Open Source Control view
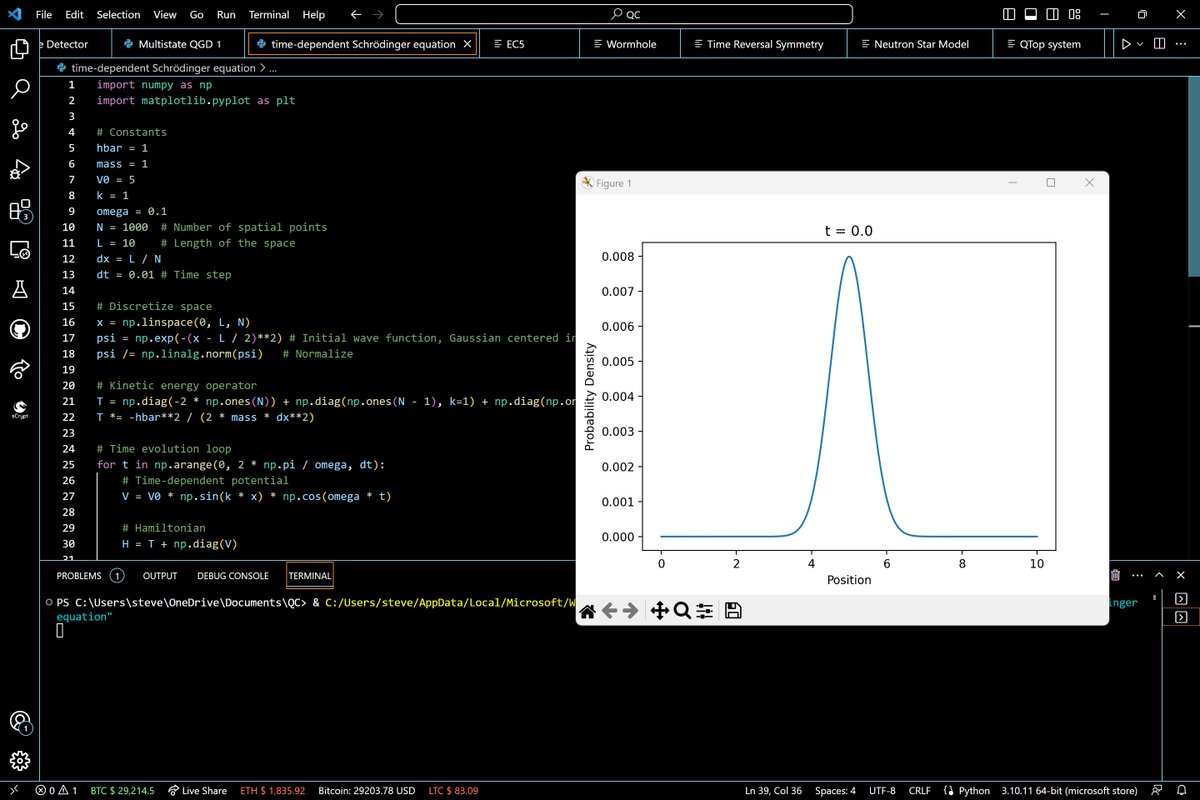This screenshot has height=800, width=1200. click(20, 129)
